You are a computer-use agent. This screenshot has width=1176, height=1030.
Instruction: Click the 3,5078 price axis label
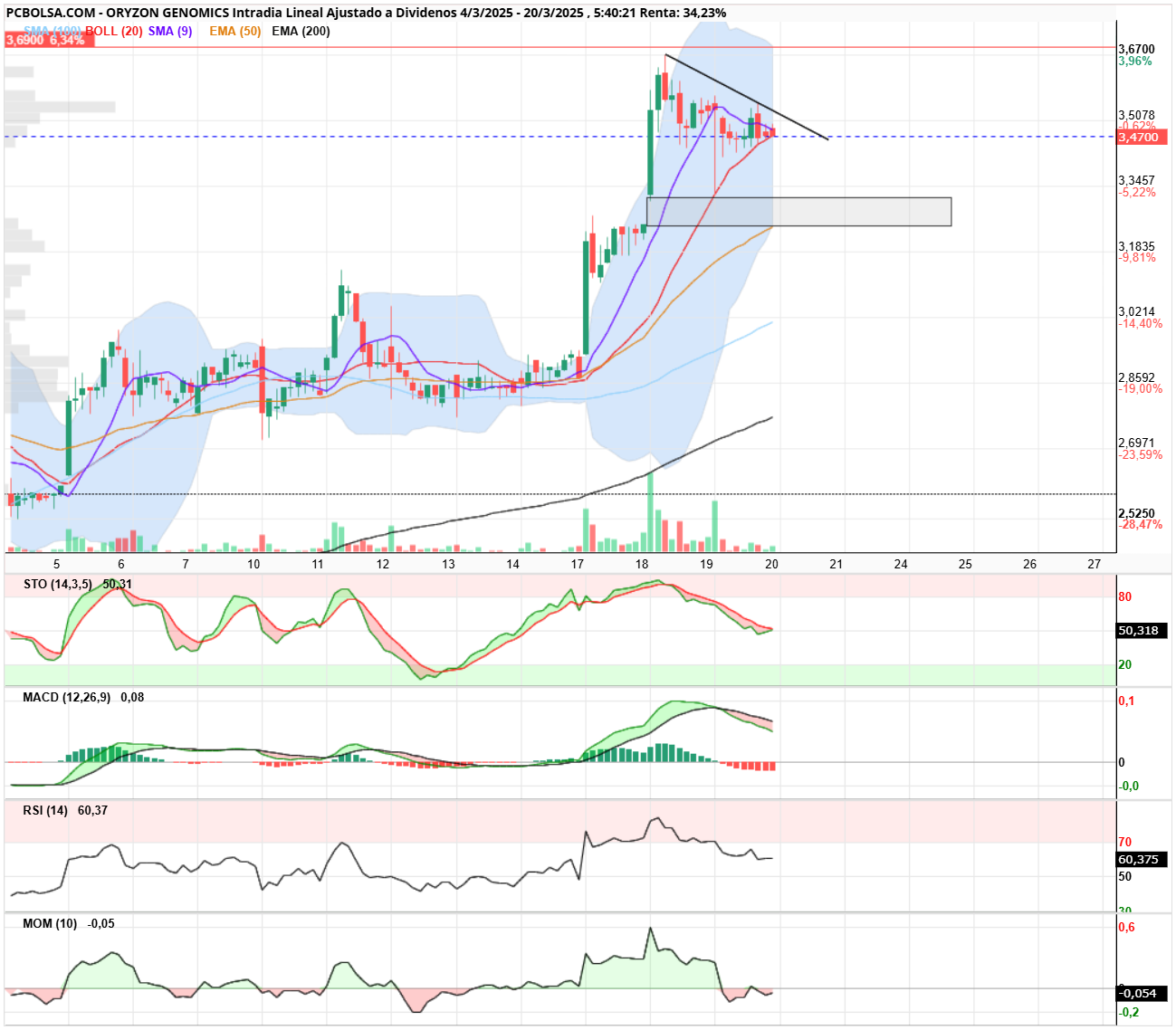[x=1136, y=115]
